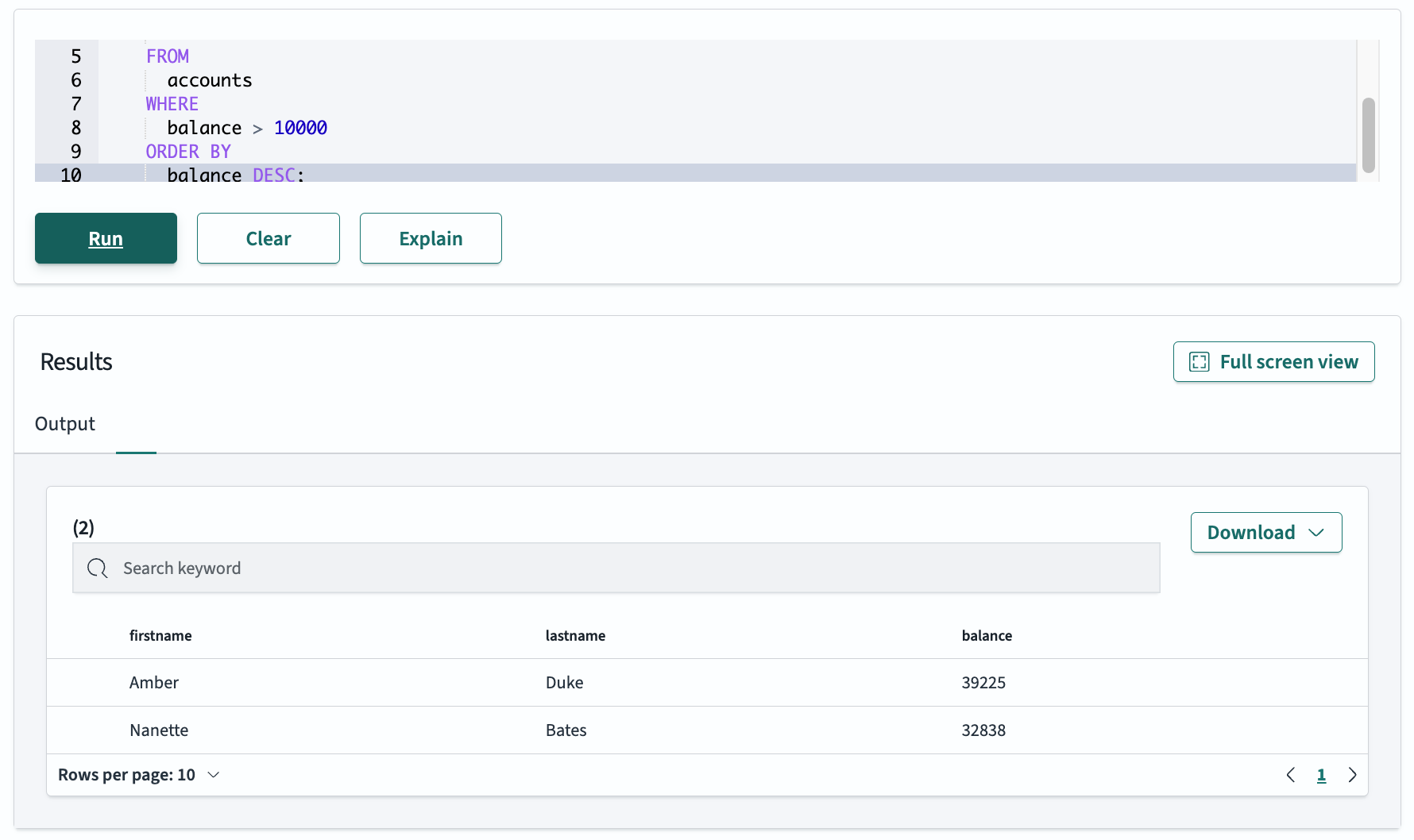The image size is (1414, 840).
Task: Place cursor on ORDER BY line
Action: pos(188,152)
